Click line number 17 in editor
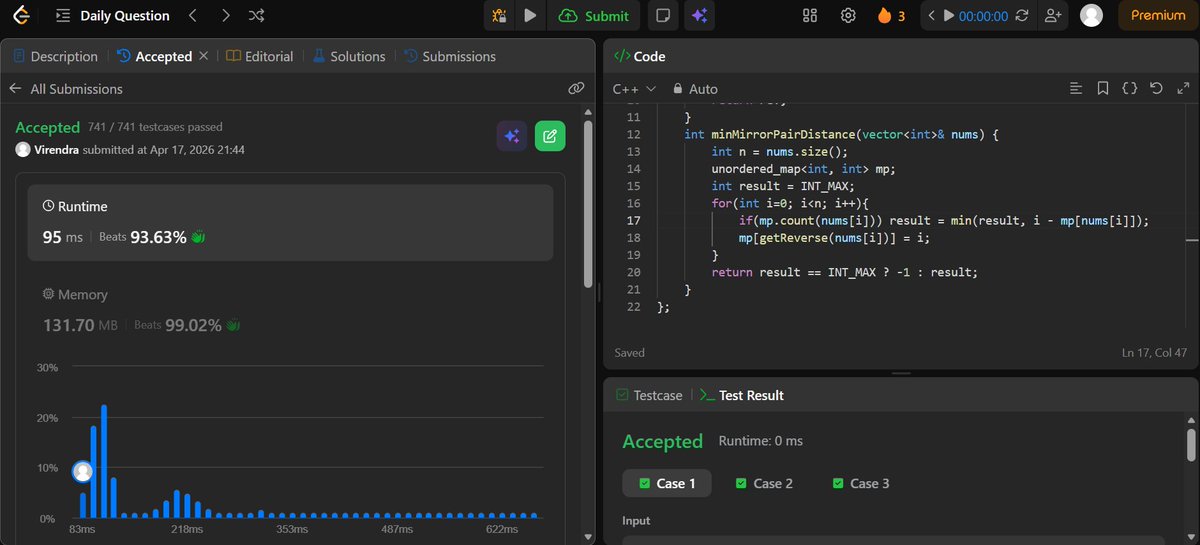 633,220
